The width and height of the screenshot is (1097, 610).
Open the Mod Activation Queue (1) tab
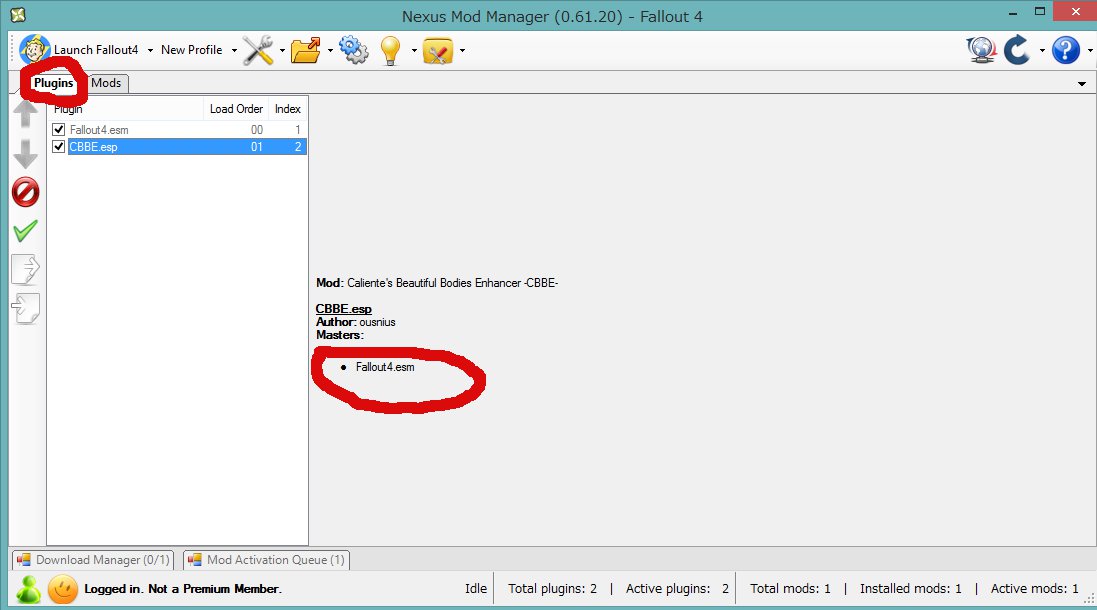pyautogui.click(x=267, y=560)
